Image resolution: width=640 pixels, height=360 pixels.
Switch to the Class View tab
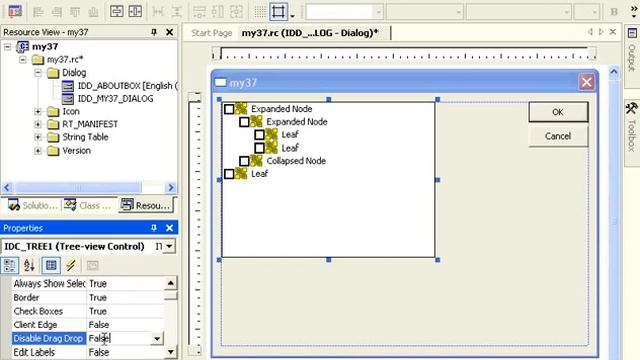(x=88, y=205)
